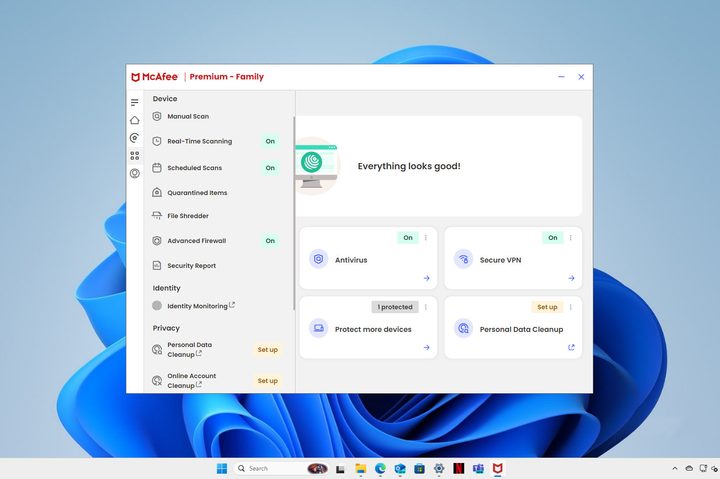
Task: Open the hamburger menu in McAfee sidebar
Action: [x=135, y=102]
